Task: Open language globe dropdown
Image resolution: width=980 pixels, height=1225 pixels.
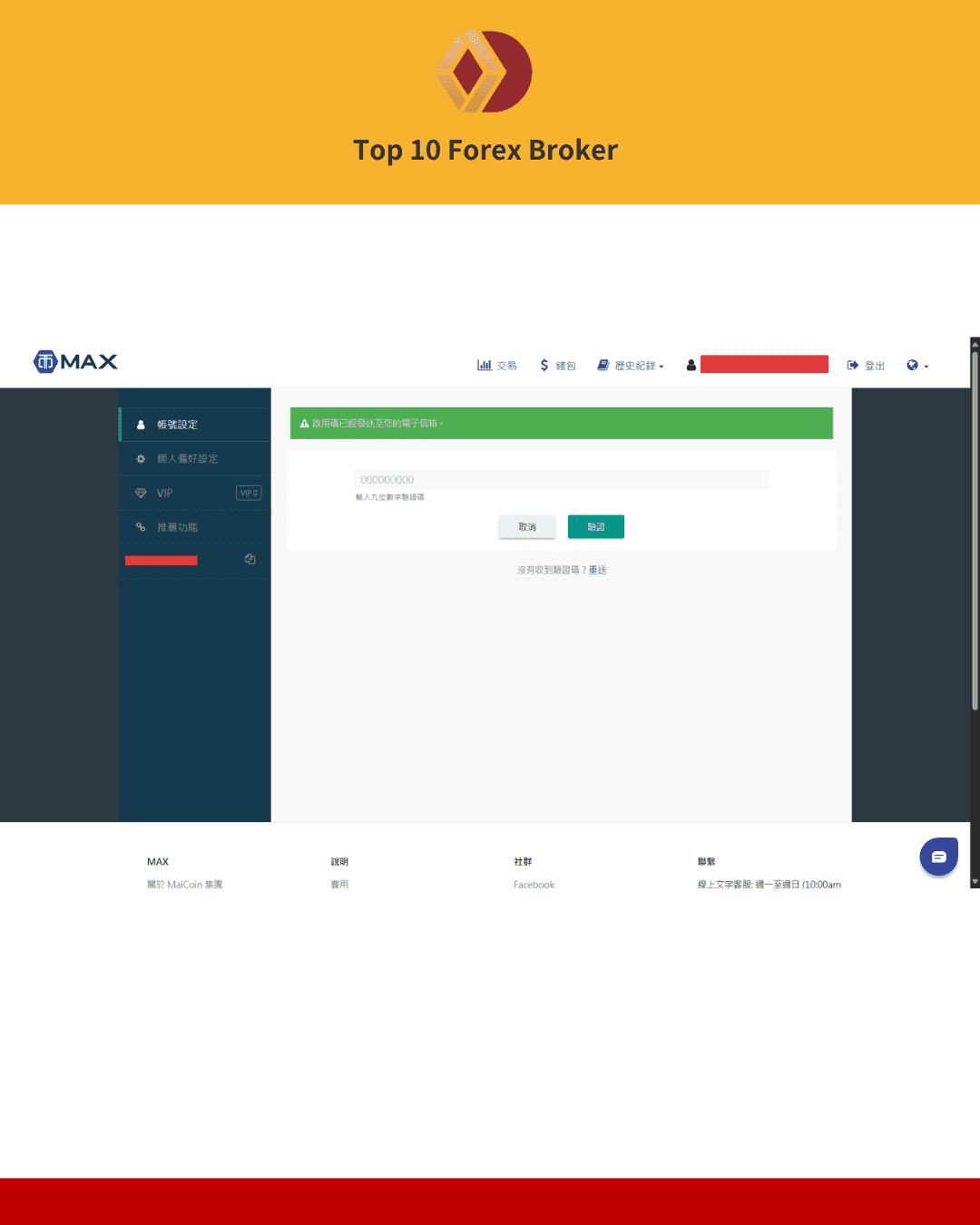Action: pos(916,366)
